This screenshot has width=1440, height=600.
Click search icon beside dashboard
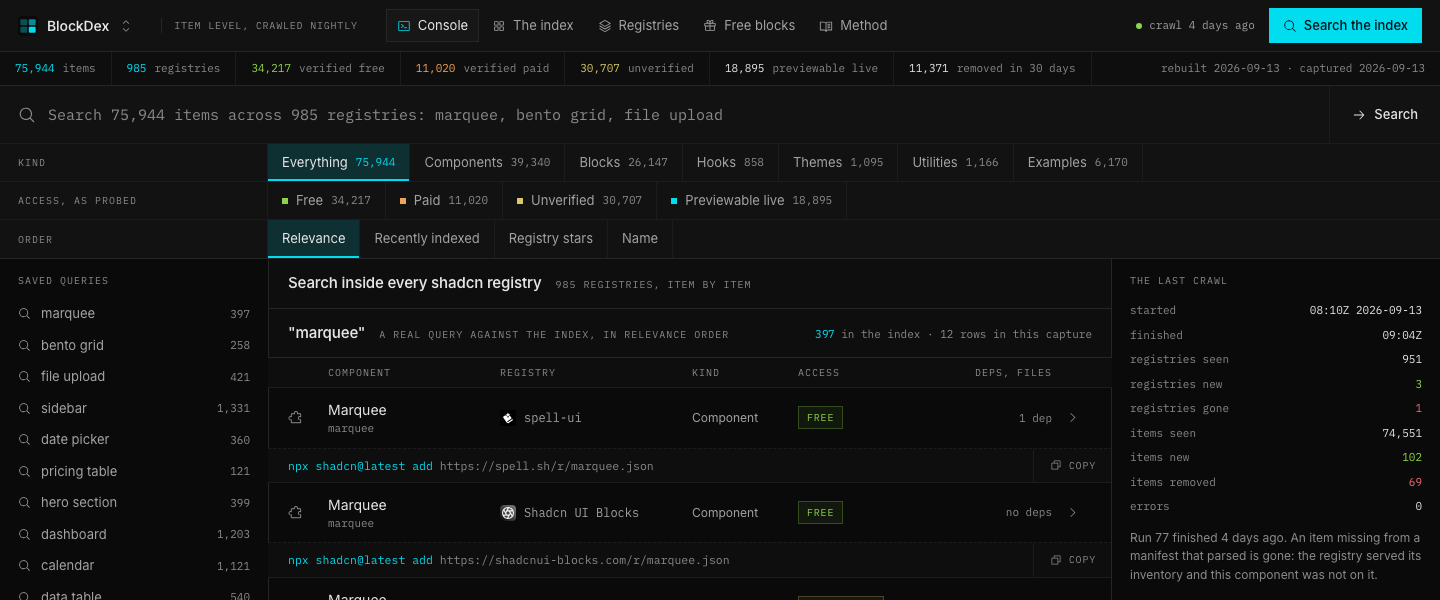pyautogui.click(x=25, y=534)
